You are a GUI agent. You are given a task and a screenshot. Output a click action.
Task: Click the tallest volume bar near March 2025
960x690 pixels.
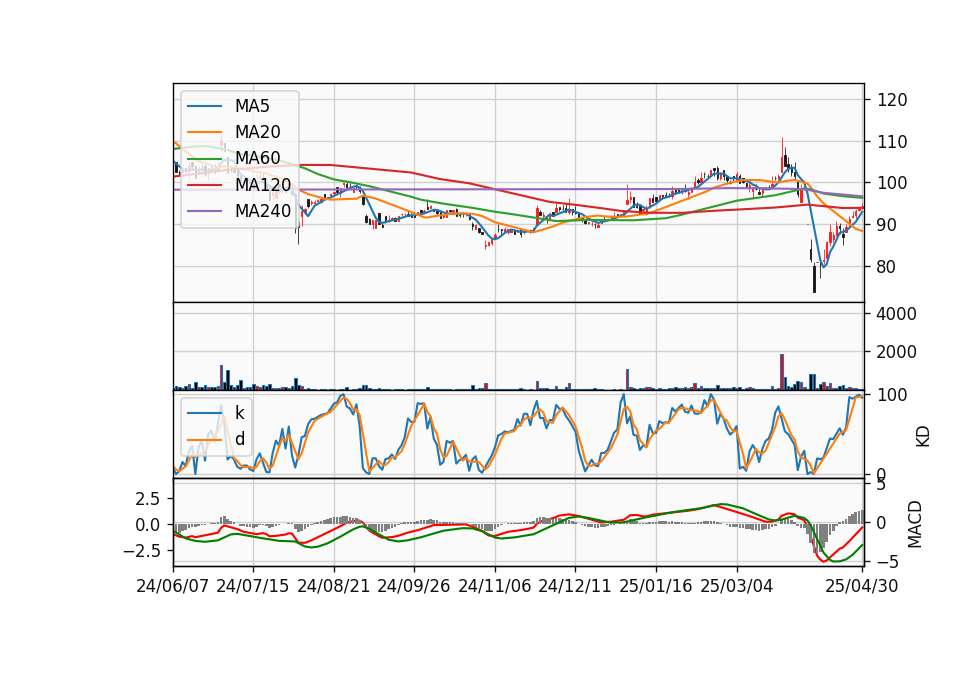(782, 372)
